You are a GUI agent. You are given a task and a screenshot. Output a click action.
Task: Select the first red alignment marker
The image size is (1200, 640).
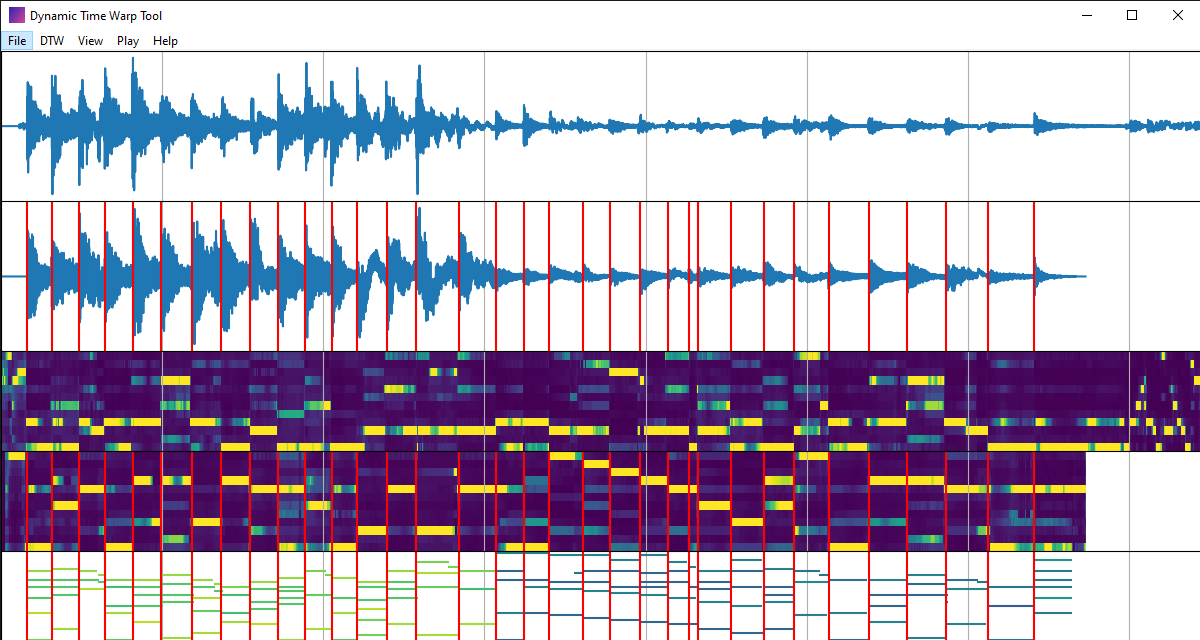pyautogui.click(x=28, y=270)
